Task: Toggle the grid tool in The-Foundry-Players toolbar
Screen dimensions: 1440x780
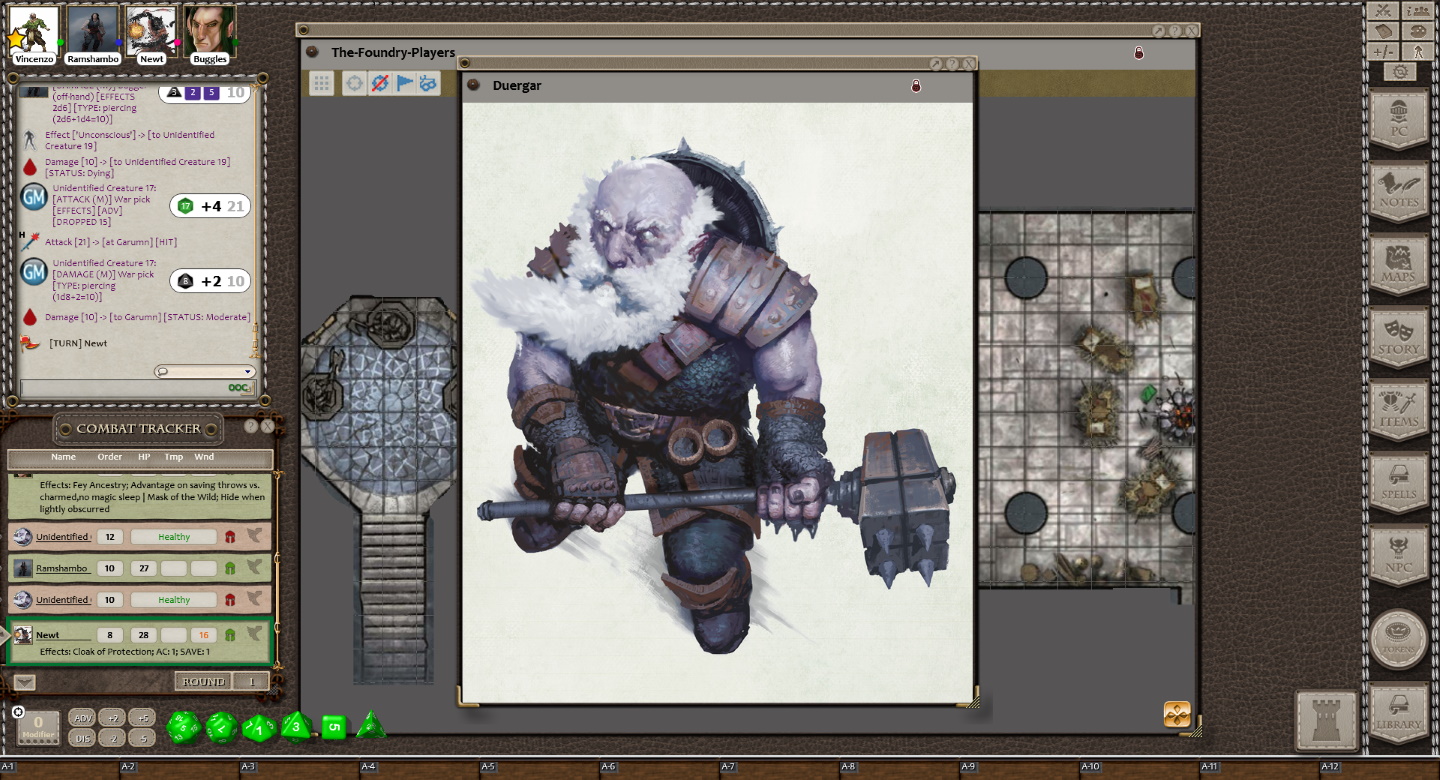Action: (321, 83)
